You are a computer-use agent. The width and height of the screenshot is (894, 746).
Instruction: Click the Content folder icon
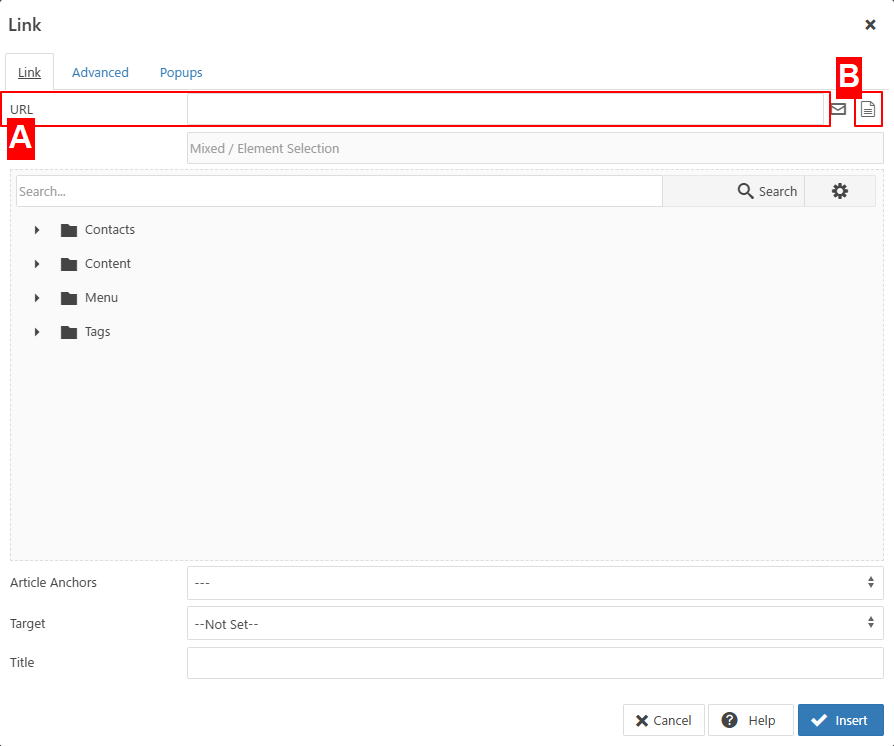[x=68, y=264]
